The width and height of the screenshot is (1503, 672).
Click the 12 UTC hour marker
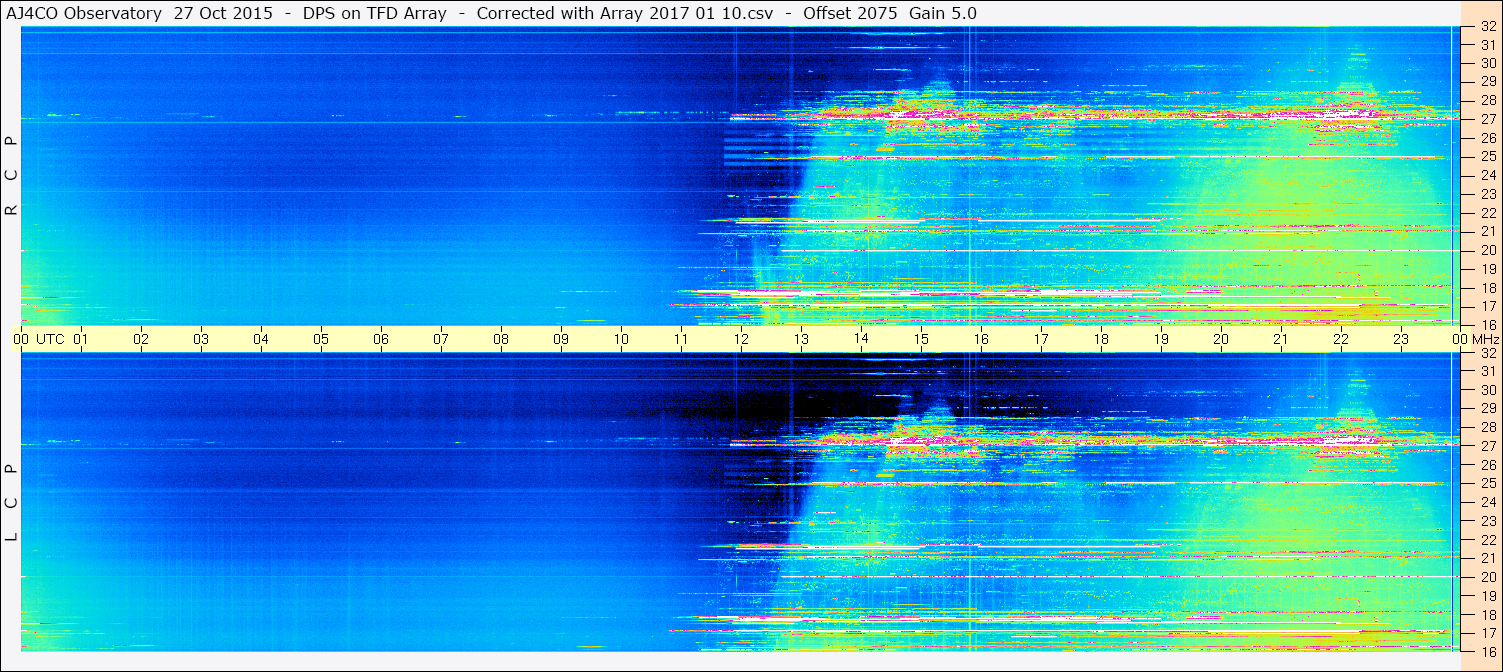tap(741, 339)
